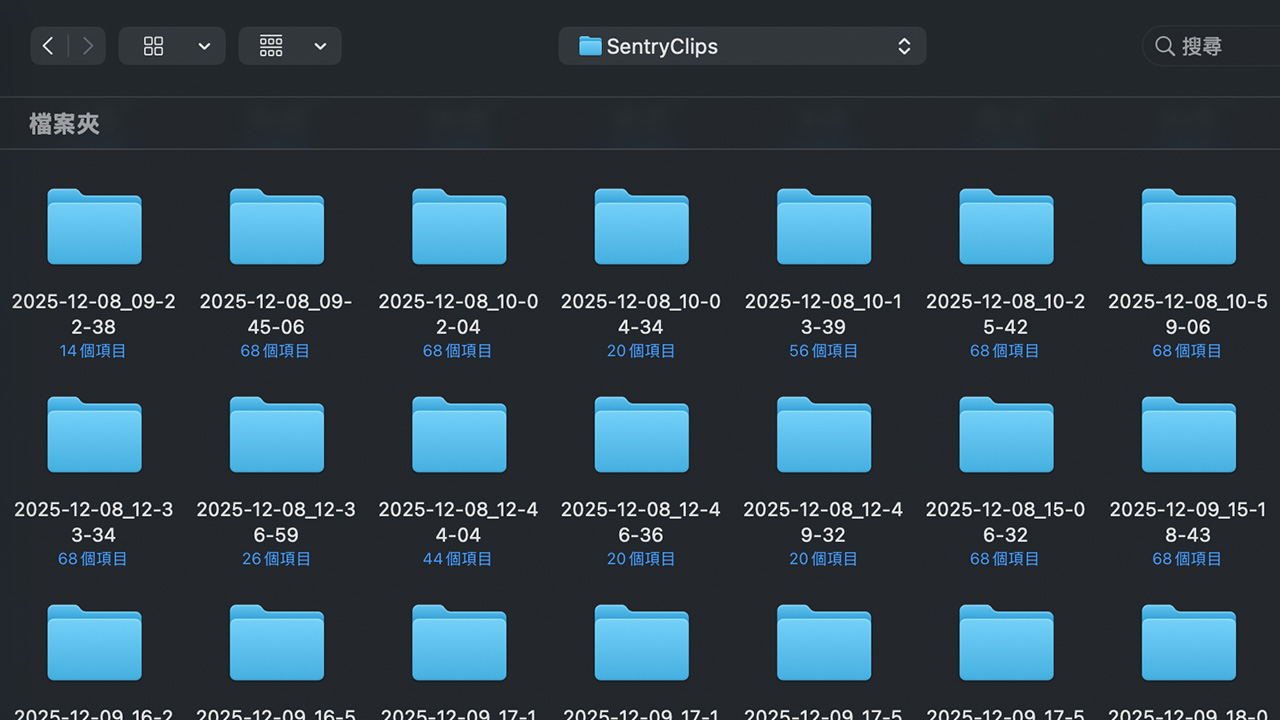The image size is (1280, 720).
Task: Click the 檔案夾 group header
Action: click(64, 124)
